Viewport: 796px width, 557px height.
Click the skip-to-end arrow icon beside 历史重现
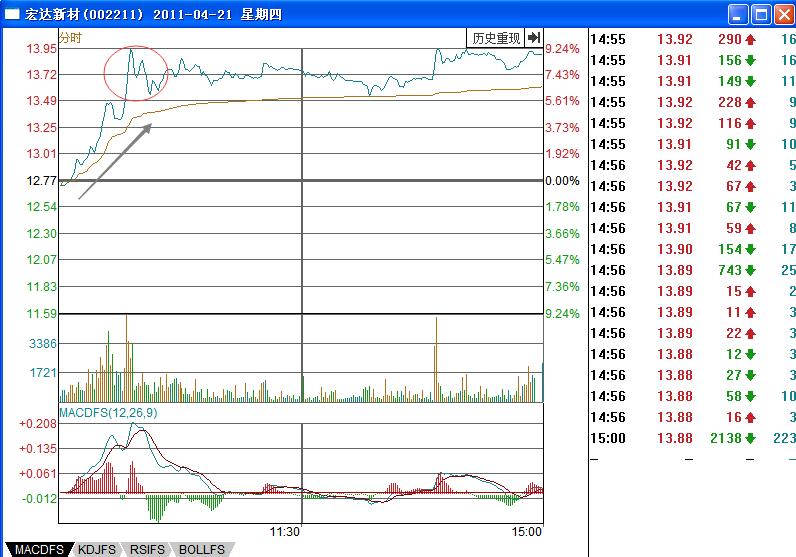pos(534,38)
